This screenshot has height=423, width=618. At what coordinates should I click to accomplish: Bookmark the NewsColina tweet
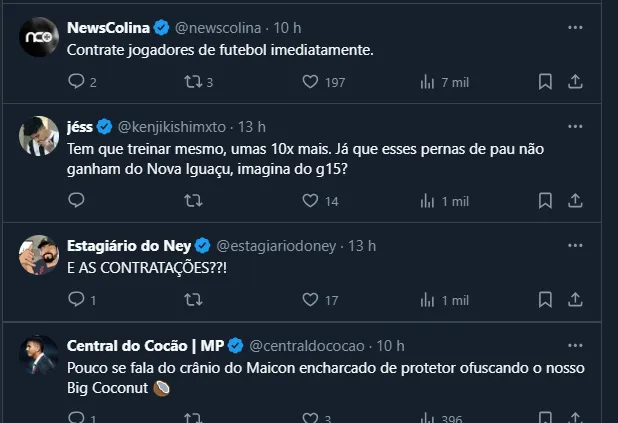(545, 82)
